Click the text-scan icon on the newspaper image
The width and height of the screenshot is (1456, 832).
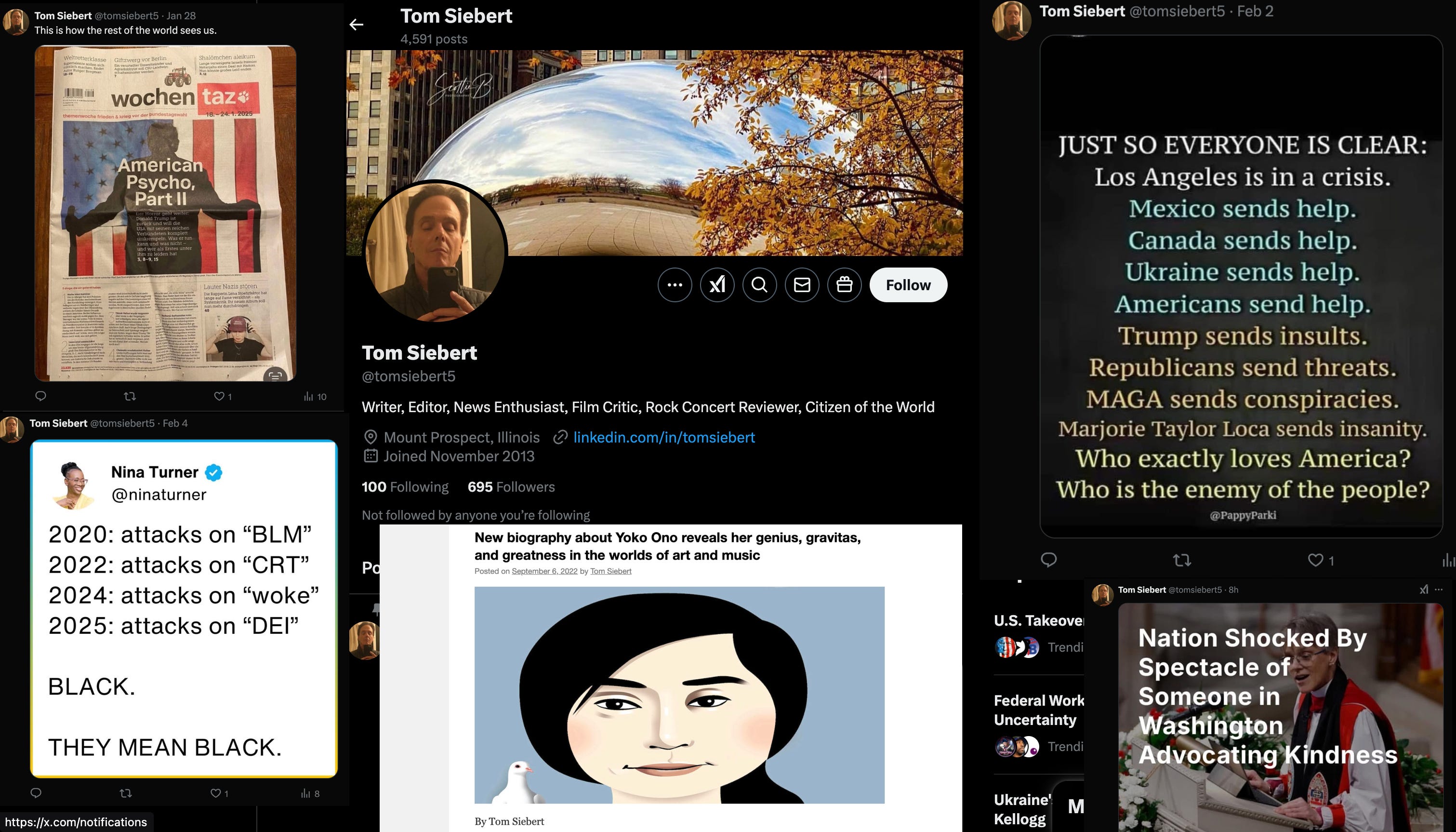[275, 376]
